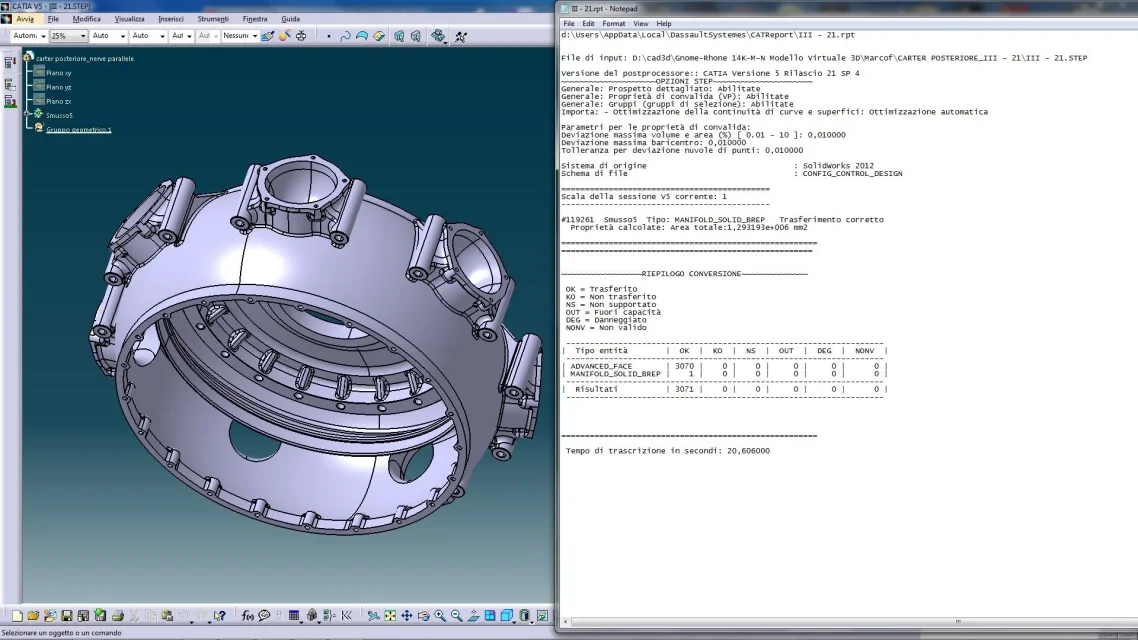This screenshot has height=640, width=1138.
Task: Click the Save All multi-floppy icon
Action: pos(83,616)
